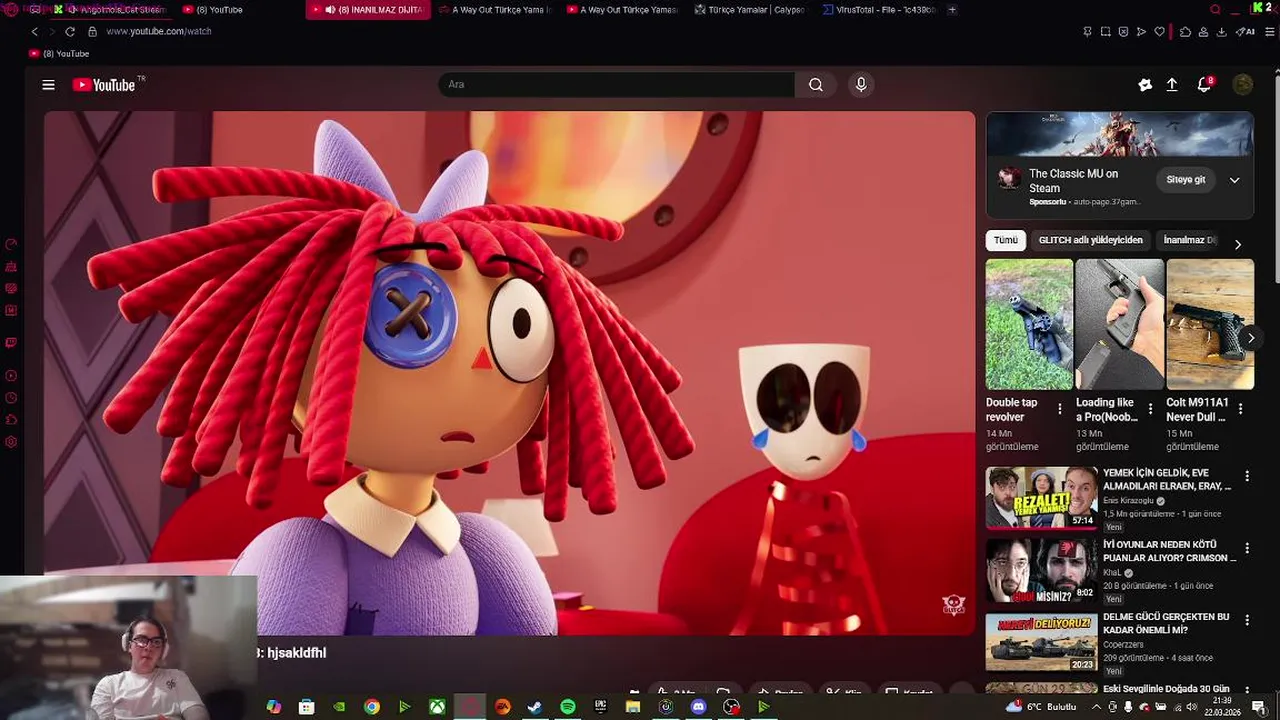Open the settings gear in Opera sidebar
The height and width of the screenshot is (720, 1280).
[12, 442]
